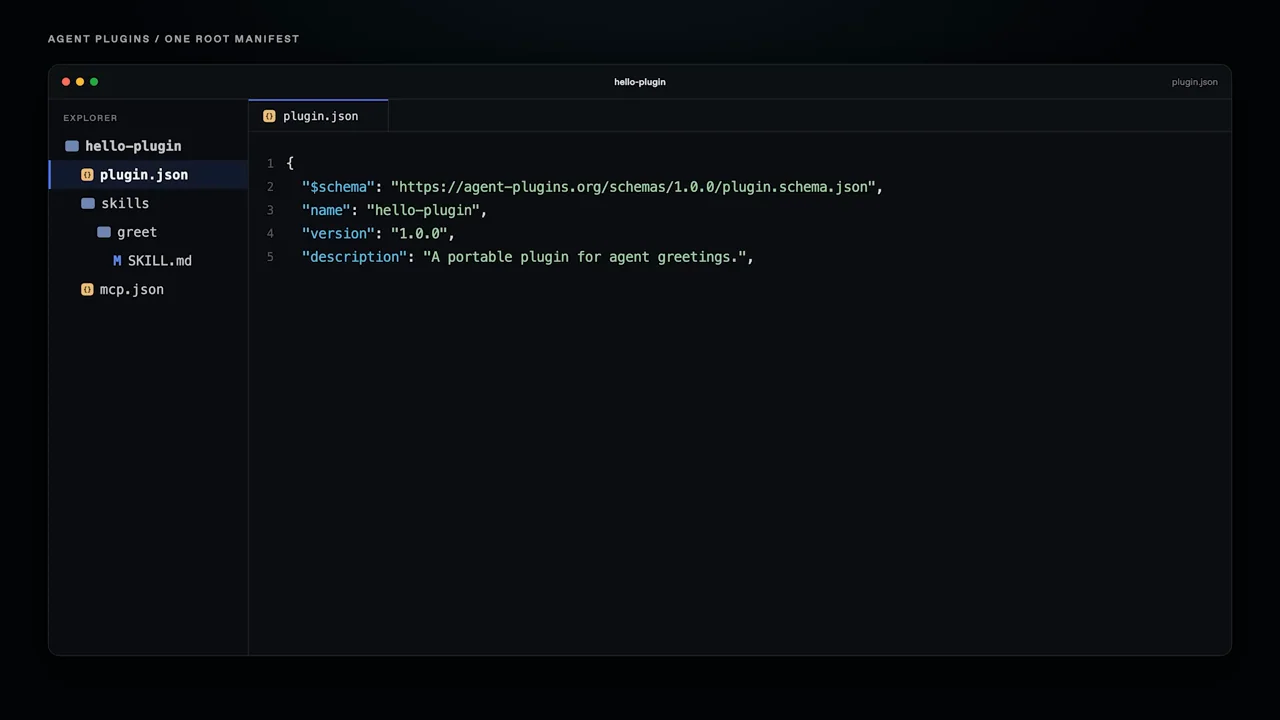The image size is (1280, 720).
Task: Open the SKILL.md file
Action: [x=148, y=261]
